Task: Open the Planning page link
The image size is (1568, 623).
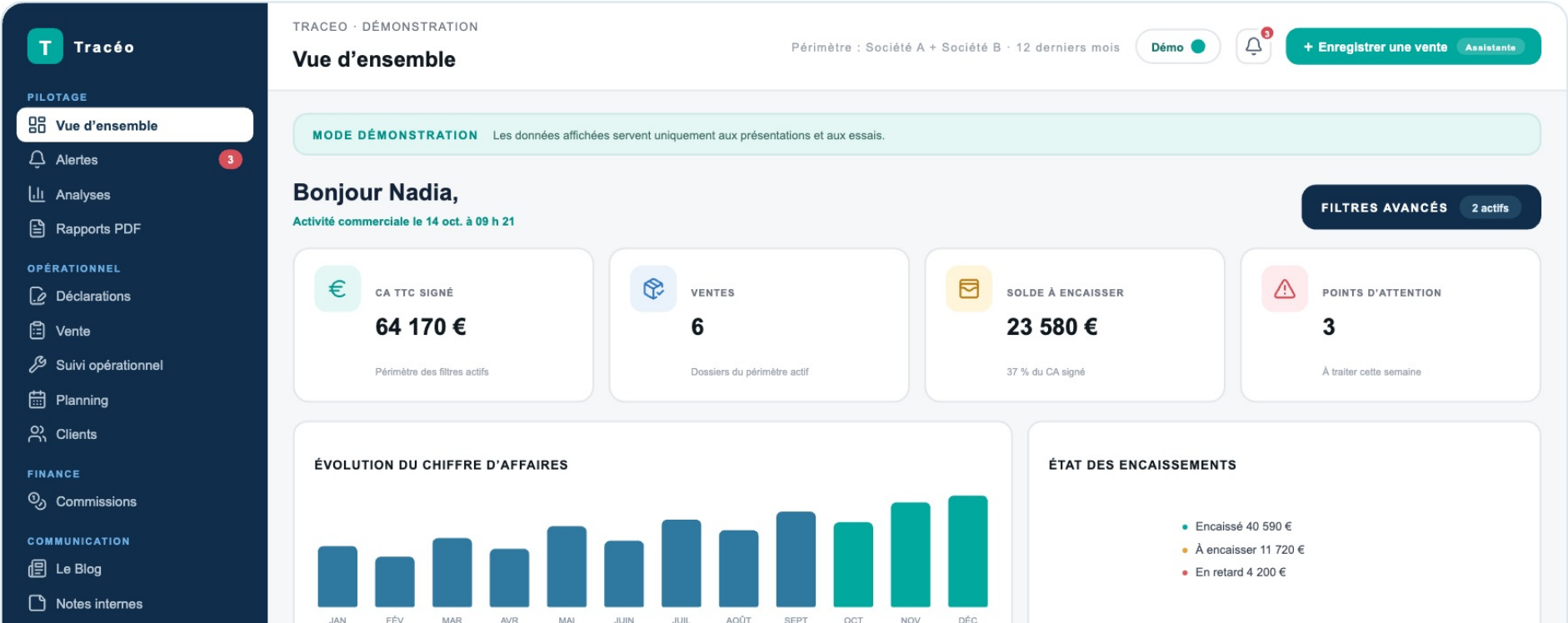Action: [135, 400]
